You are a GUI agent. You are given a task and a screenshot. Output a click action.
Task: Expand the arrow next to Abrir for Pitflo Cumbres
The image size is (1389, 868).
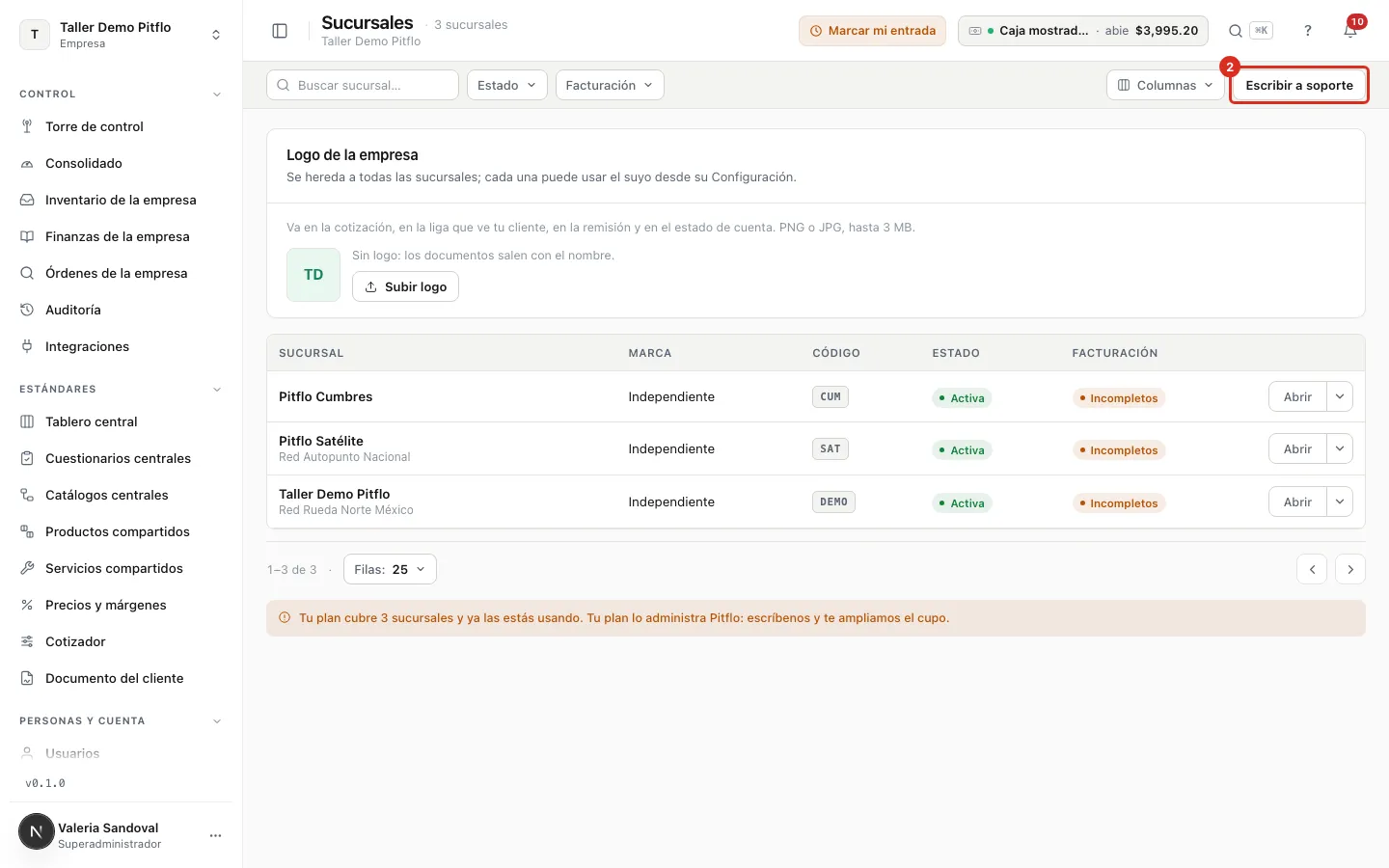[x=1340, y=396]
